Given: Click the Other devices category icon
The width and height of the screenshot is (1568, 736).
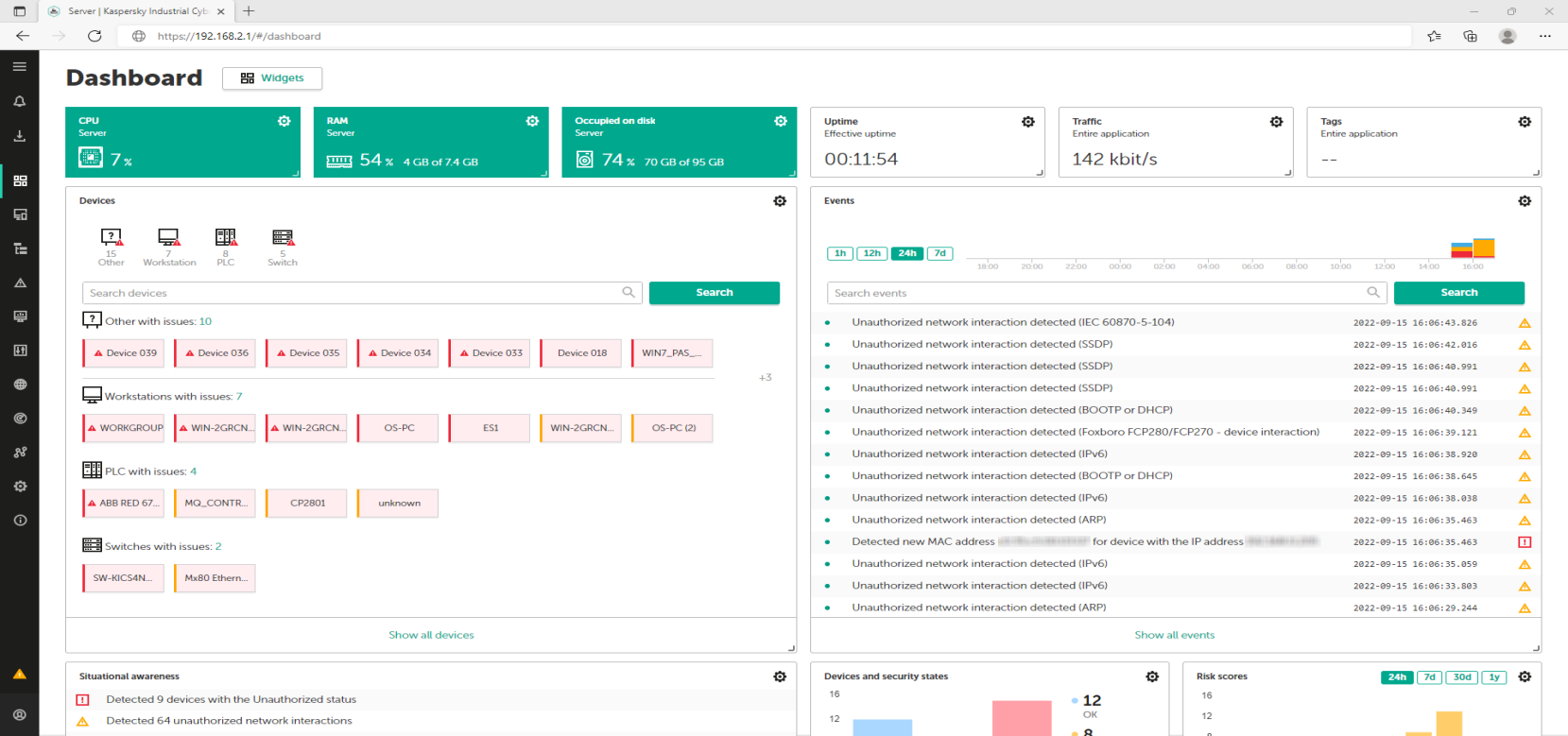Looking at the screenshot, I should (x=112, y=237).
